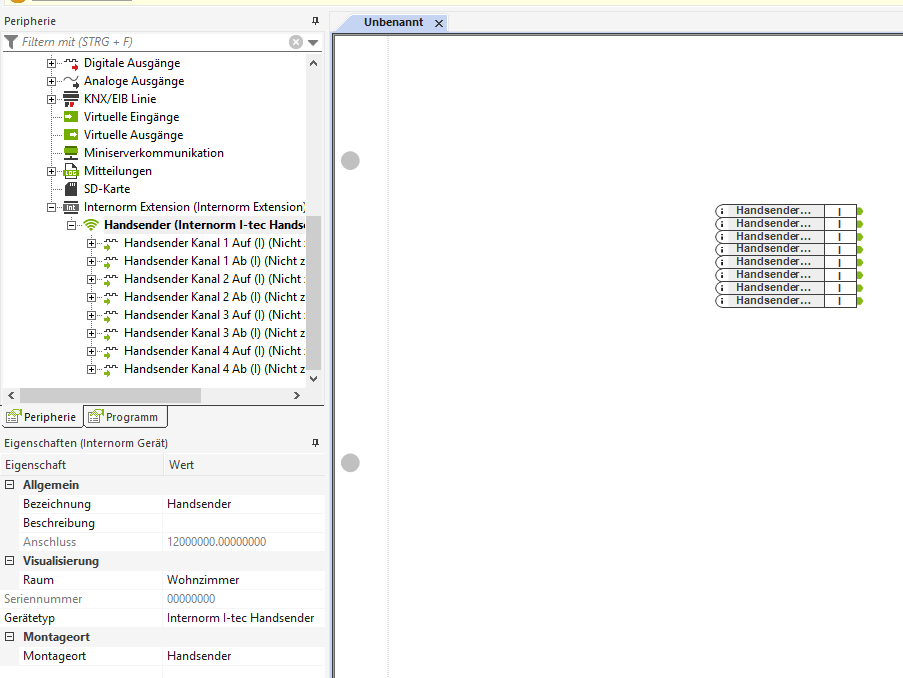Pin the Peripherie panel
Image resolution: width=903 pixels, height=678 pixels.
[315, 21]
